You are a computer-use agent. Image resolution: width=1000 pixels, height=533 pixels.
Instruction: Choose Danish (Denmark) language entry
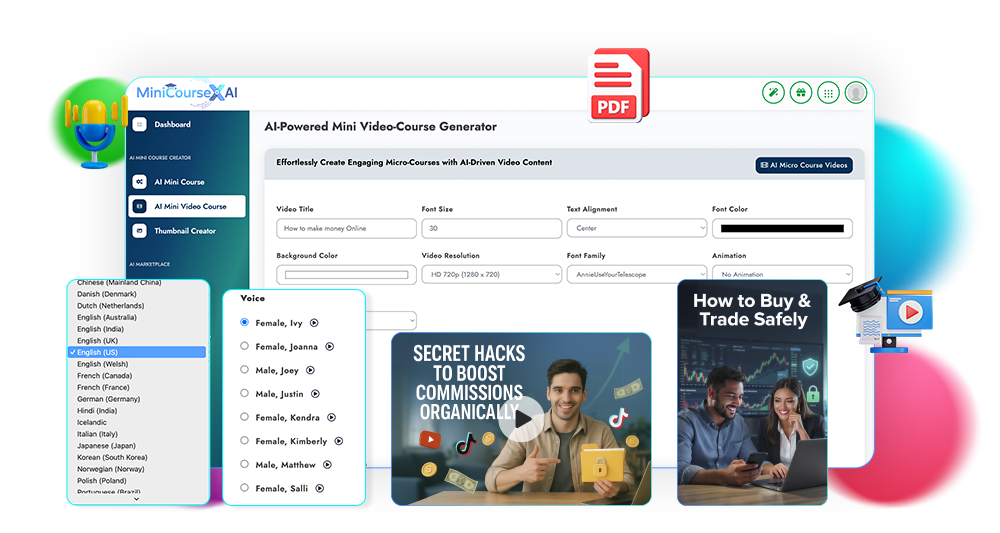[x=107, y=295]
